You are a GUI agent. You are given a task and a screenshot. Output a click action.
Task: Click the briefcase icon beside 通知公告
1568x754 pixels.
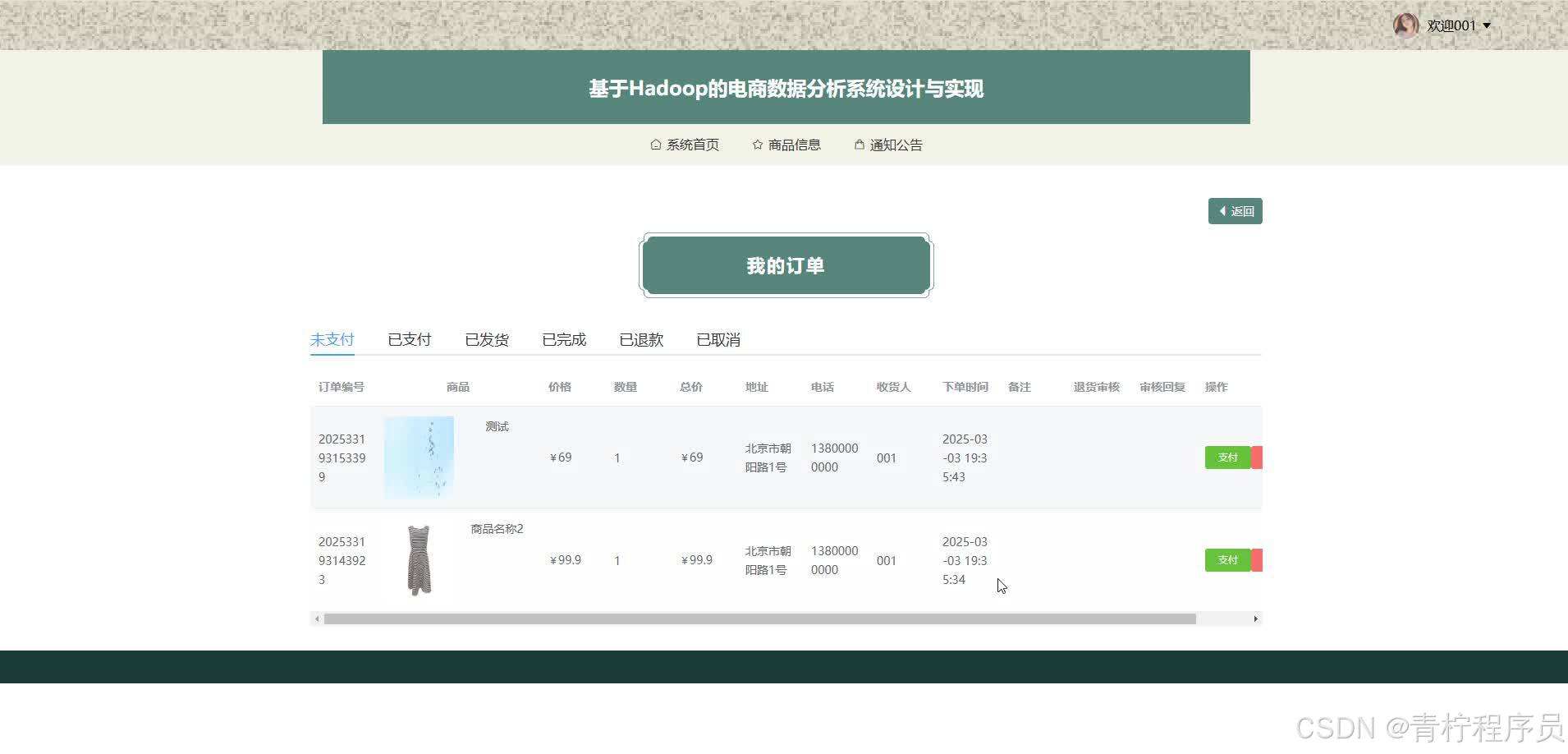[859, 144]
